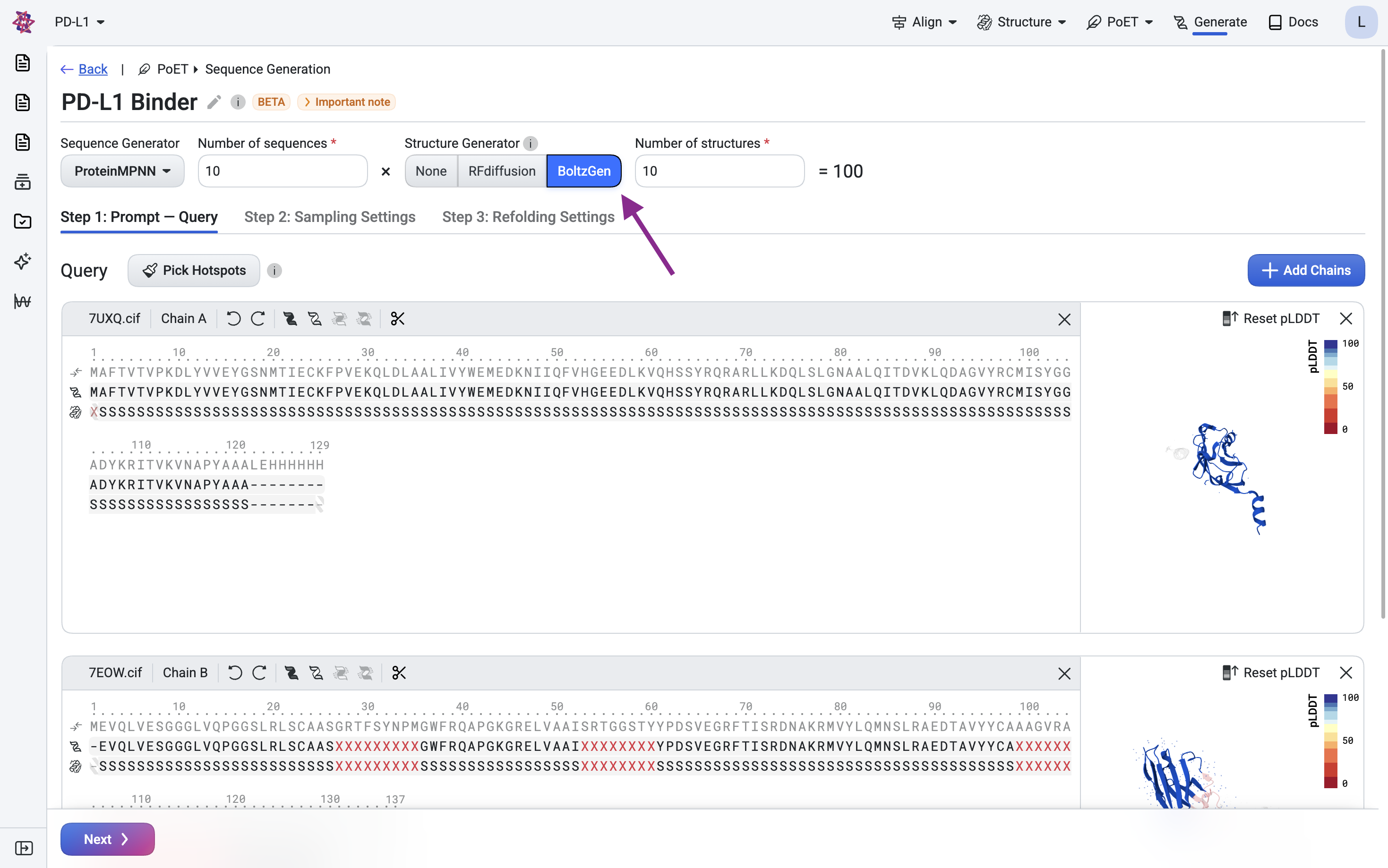Click the Next button at the bottom

click(x=107, y=839)
